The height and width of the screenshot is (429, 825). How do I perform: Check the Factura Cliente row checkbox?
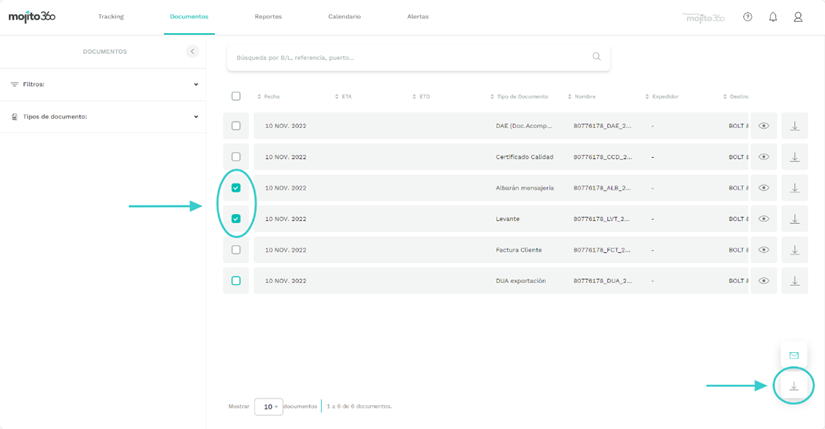(236, 250)
